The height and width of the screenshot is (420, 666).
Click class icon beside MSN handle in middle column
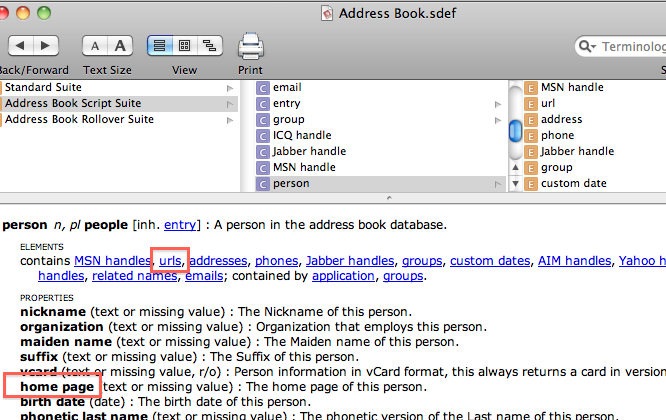[x=263, y=168]
